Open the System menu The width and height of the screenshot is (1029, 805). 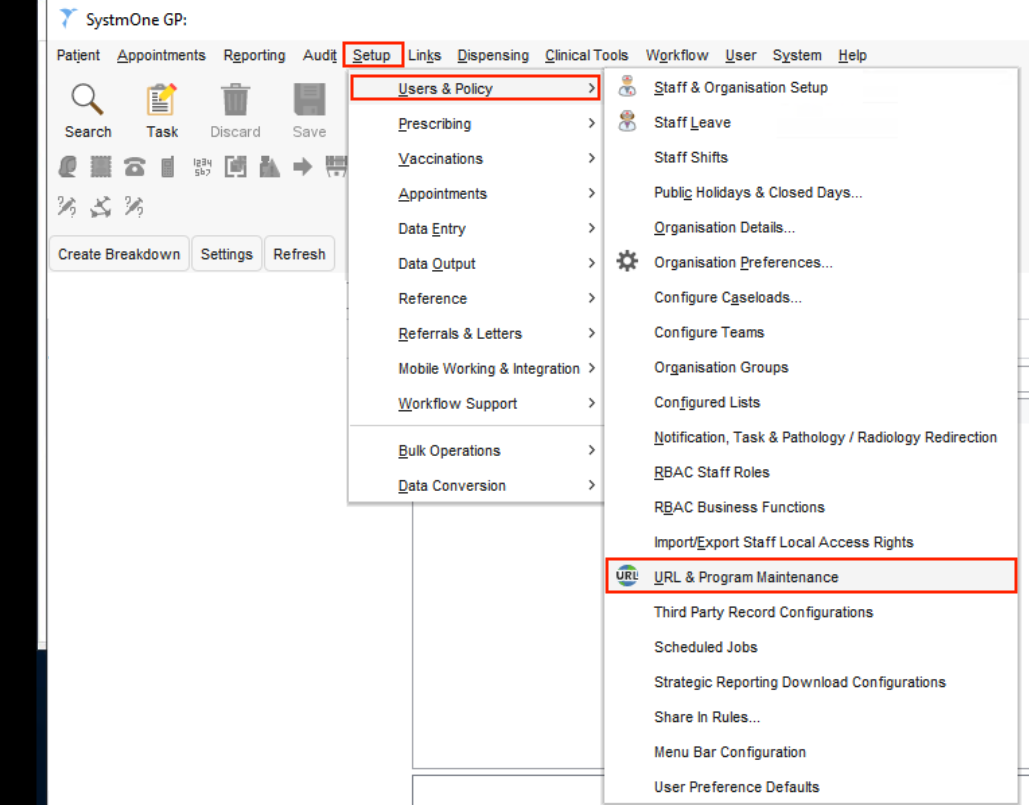click(x=797, y=55)
